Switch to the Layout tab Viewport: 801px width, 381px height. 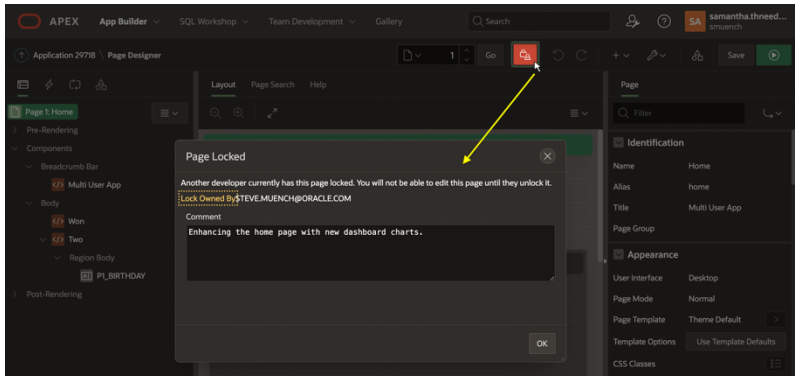pos(223,85)
